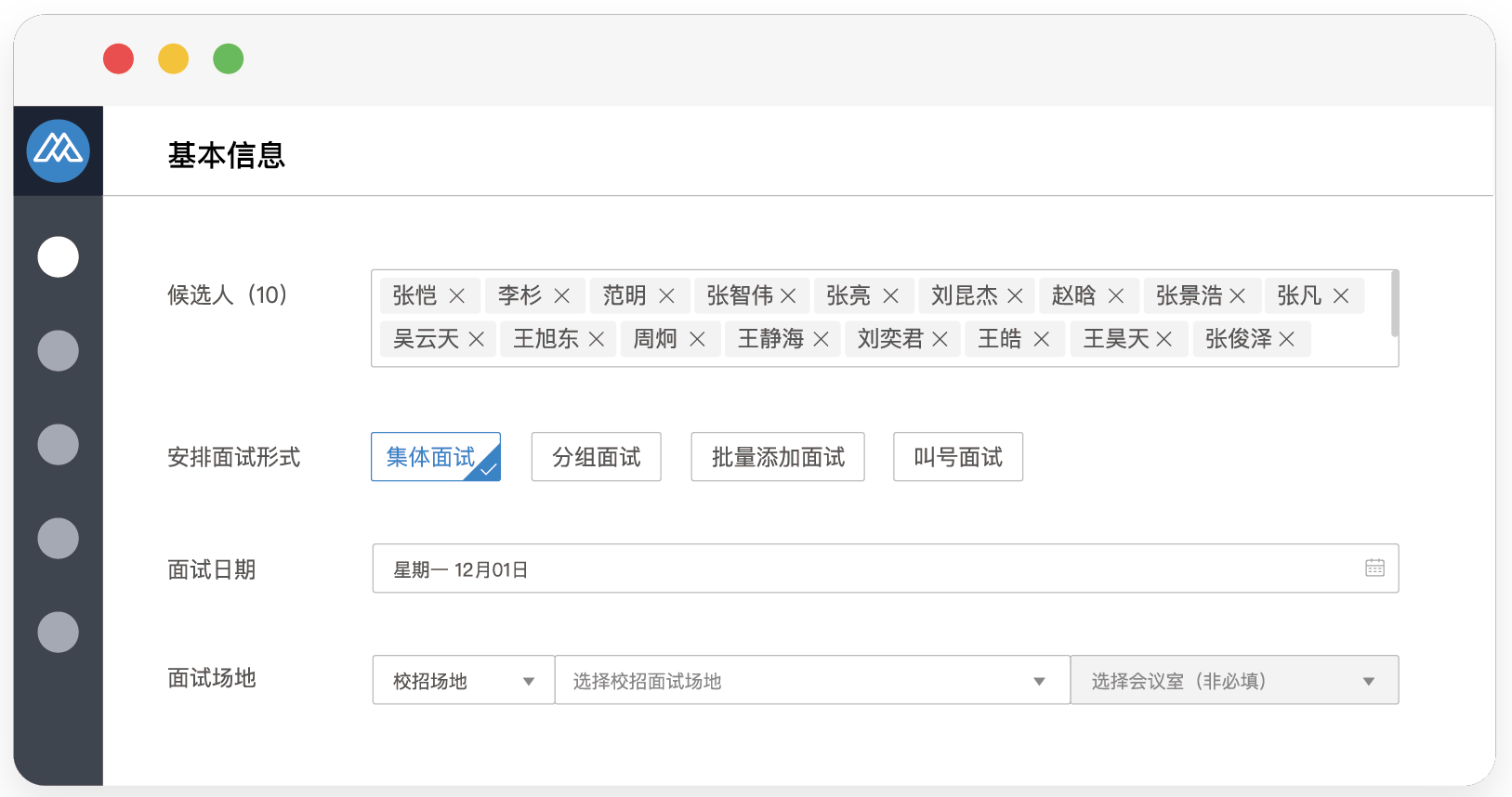The image size is (1512, 797).
Task: Click the 面试日期 label
Action: click(212, 569)
